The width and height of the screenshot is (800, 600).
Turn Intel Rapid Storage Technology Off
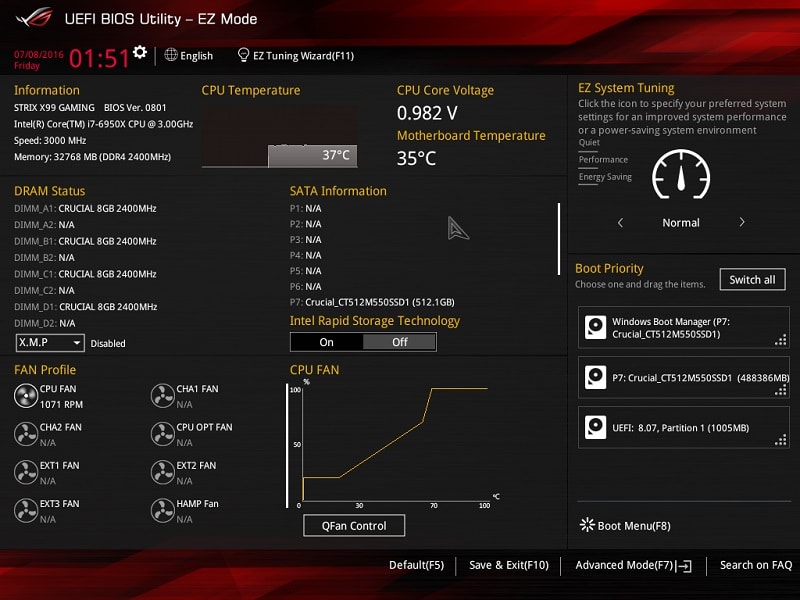tap(399, 342)
